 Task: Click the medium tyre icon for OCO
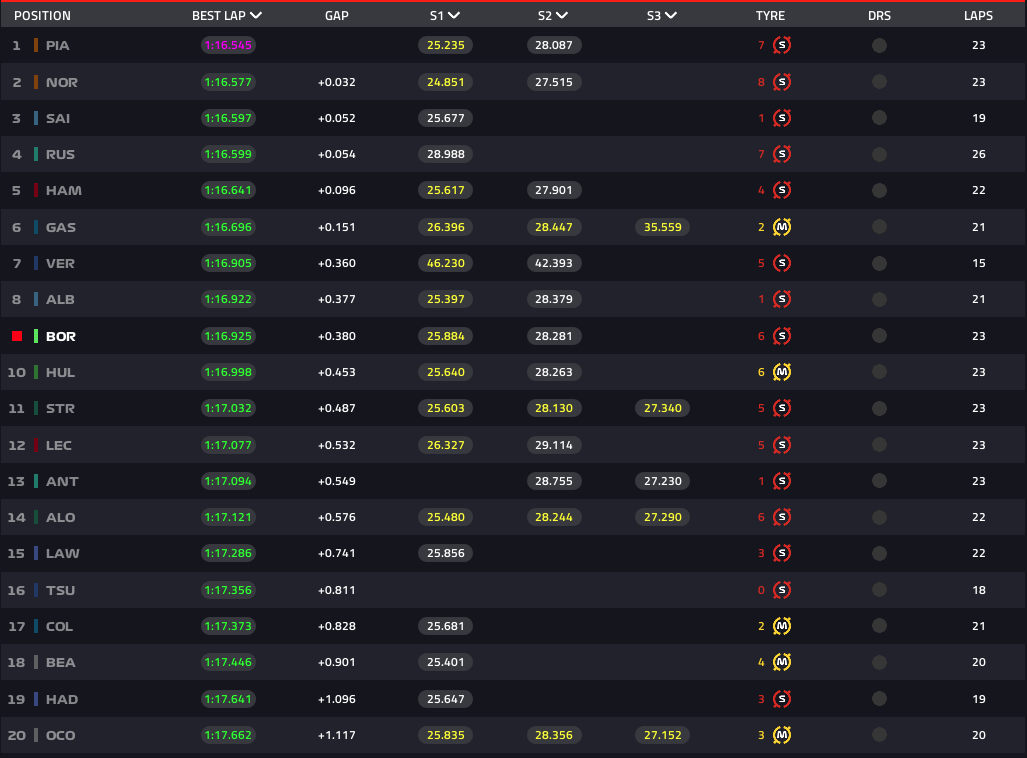(781, 735)
